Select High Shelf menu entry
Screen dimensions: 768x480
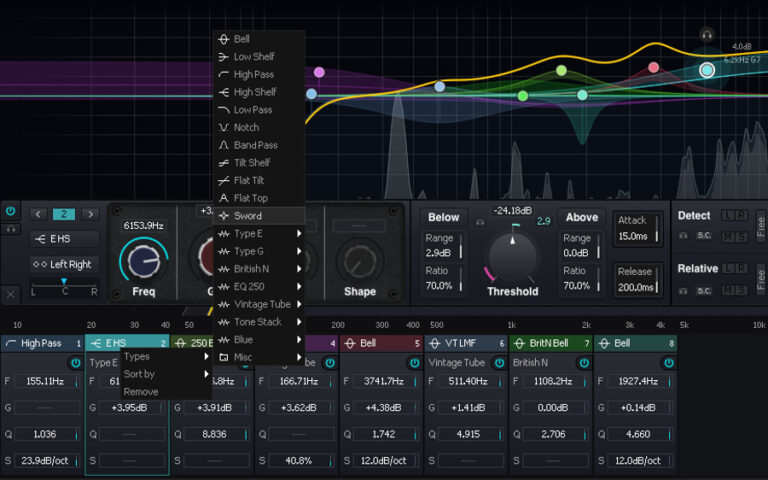(x=259, y=92)
